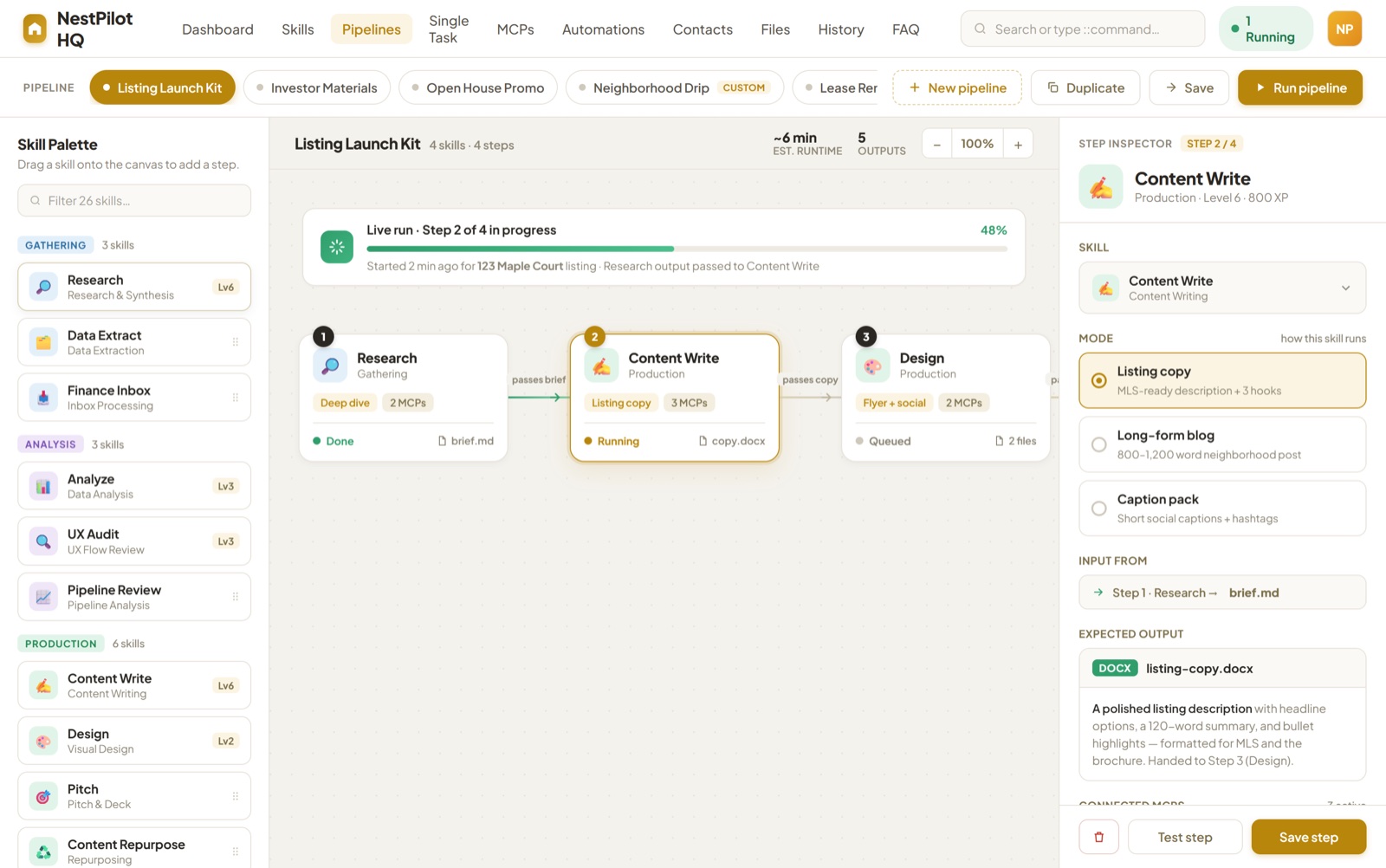
Task: Click the Content Repurpose recycle icon
Action: click(43, 852)
